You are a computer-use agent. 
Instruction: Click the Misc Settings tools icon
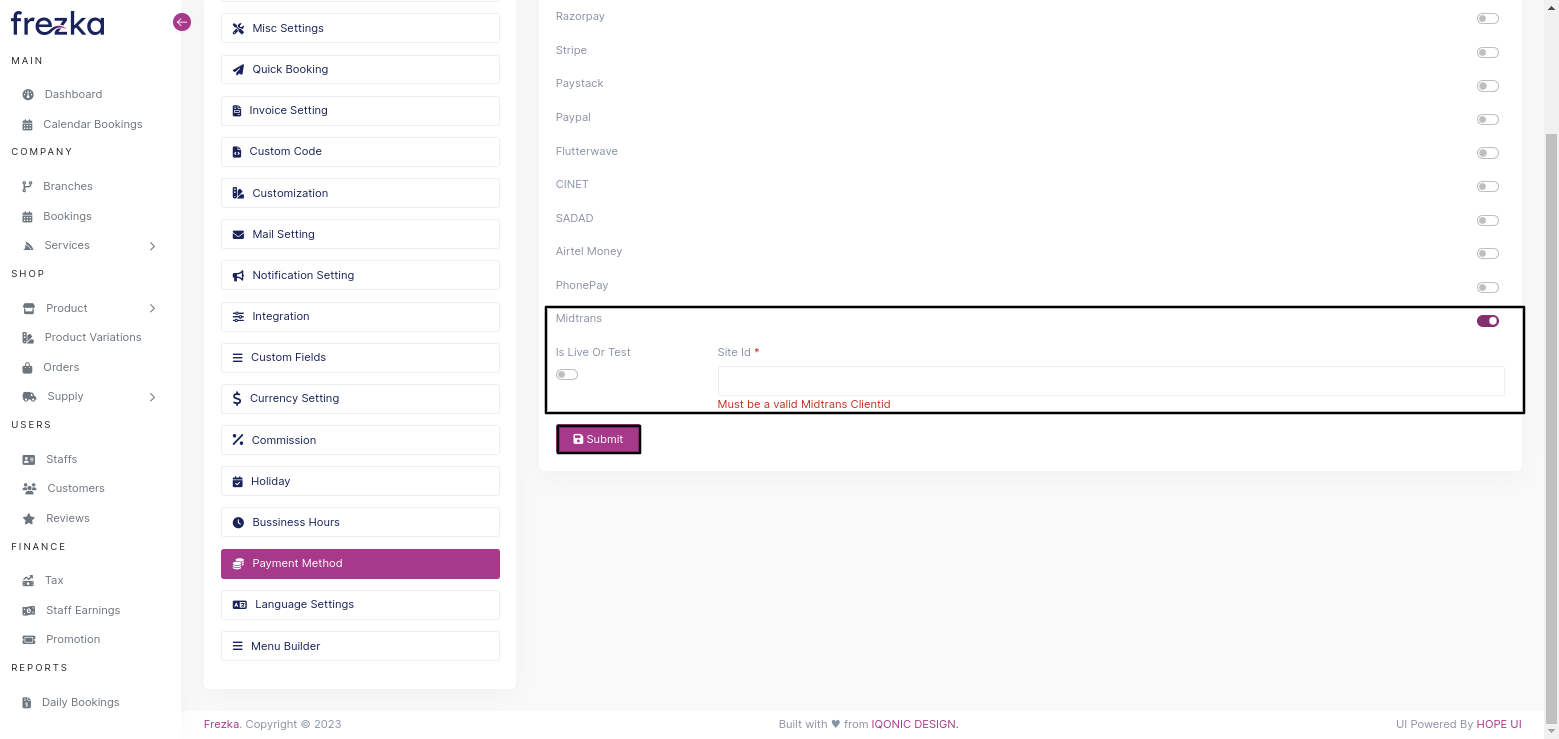coord(238,28)
